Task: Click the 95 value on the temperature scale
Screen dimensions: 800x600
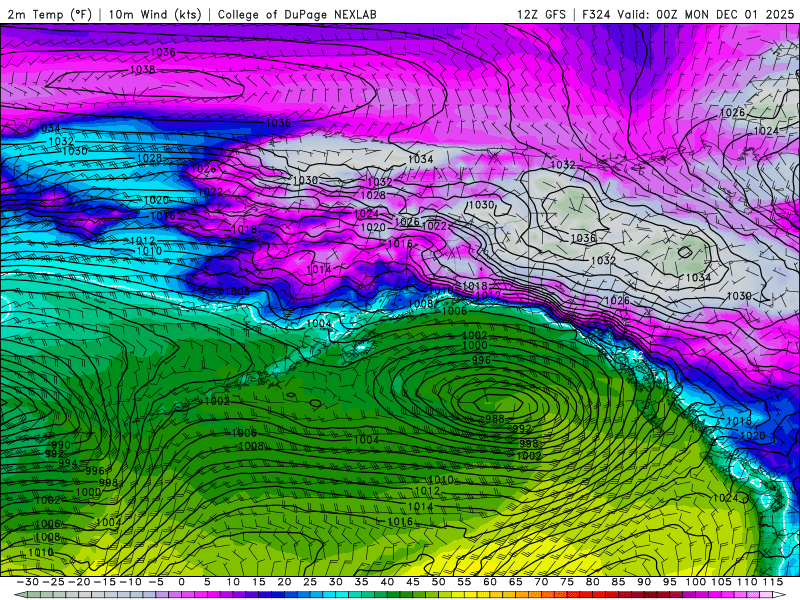Action: click(x=669, y=582)
